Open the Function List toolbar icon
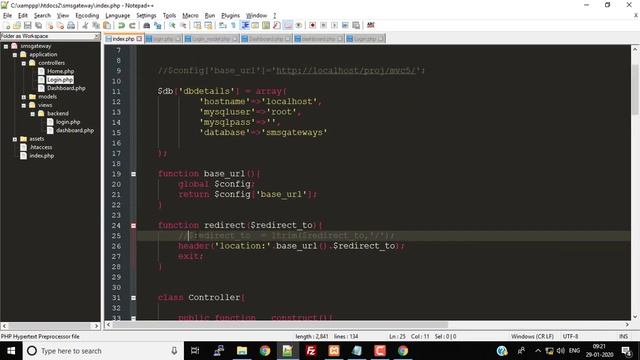The height and width of the screenshot is (360, 640). coord(277,25)
